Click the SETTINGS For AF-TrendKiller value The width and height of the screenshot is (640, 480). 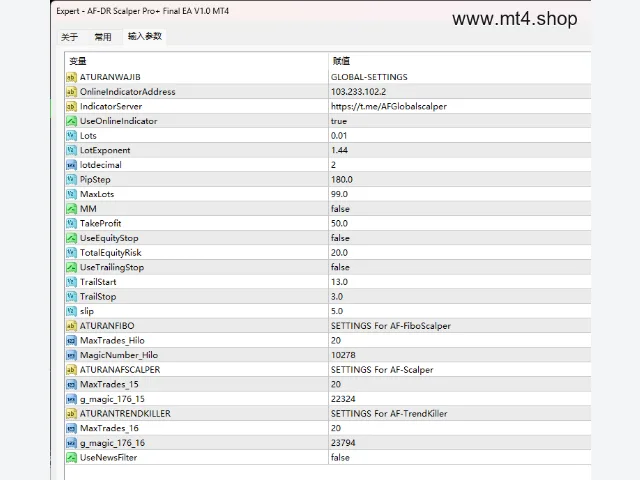pos(389,413)
